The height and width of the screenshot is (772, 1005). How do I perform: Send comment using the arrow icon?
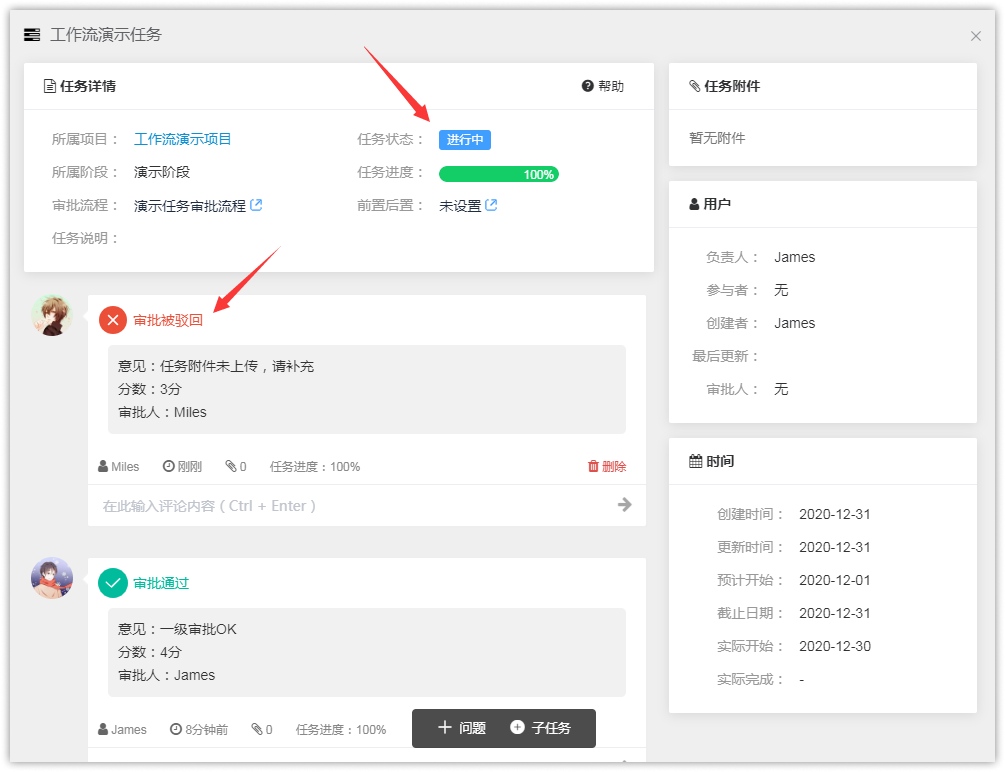[x=625, y=505]
